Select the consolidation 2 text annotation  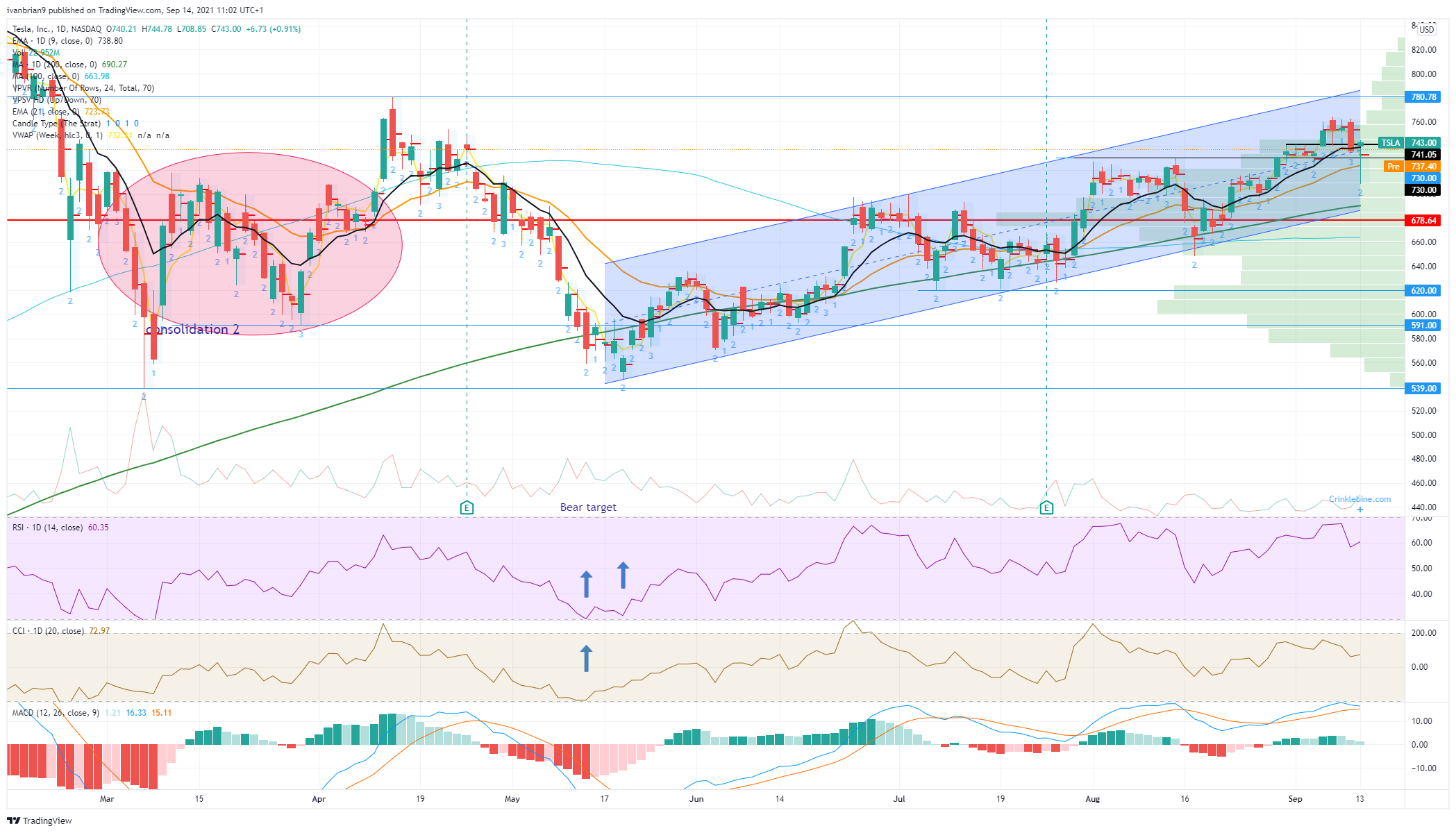tap(192, 329)
